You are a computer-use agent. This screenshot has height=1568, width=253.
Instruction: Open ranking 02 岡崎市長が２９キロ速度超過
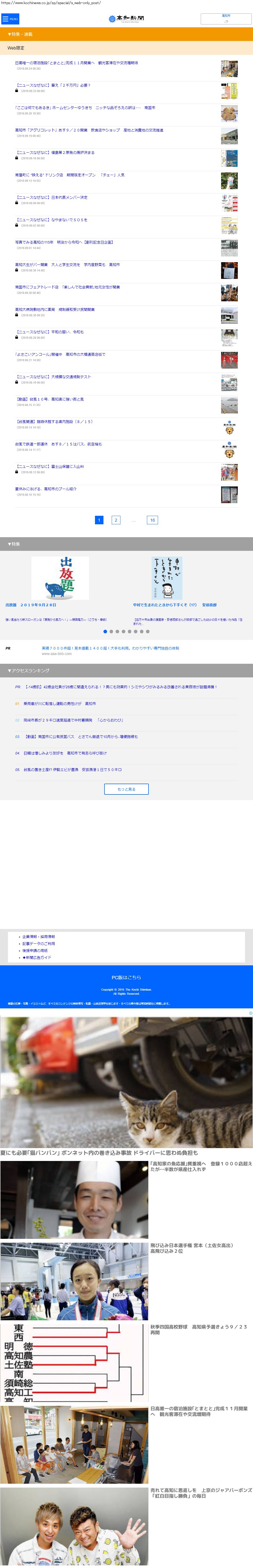(73, 720)
